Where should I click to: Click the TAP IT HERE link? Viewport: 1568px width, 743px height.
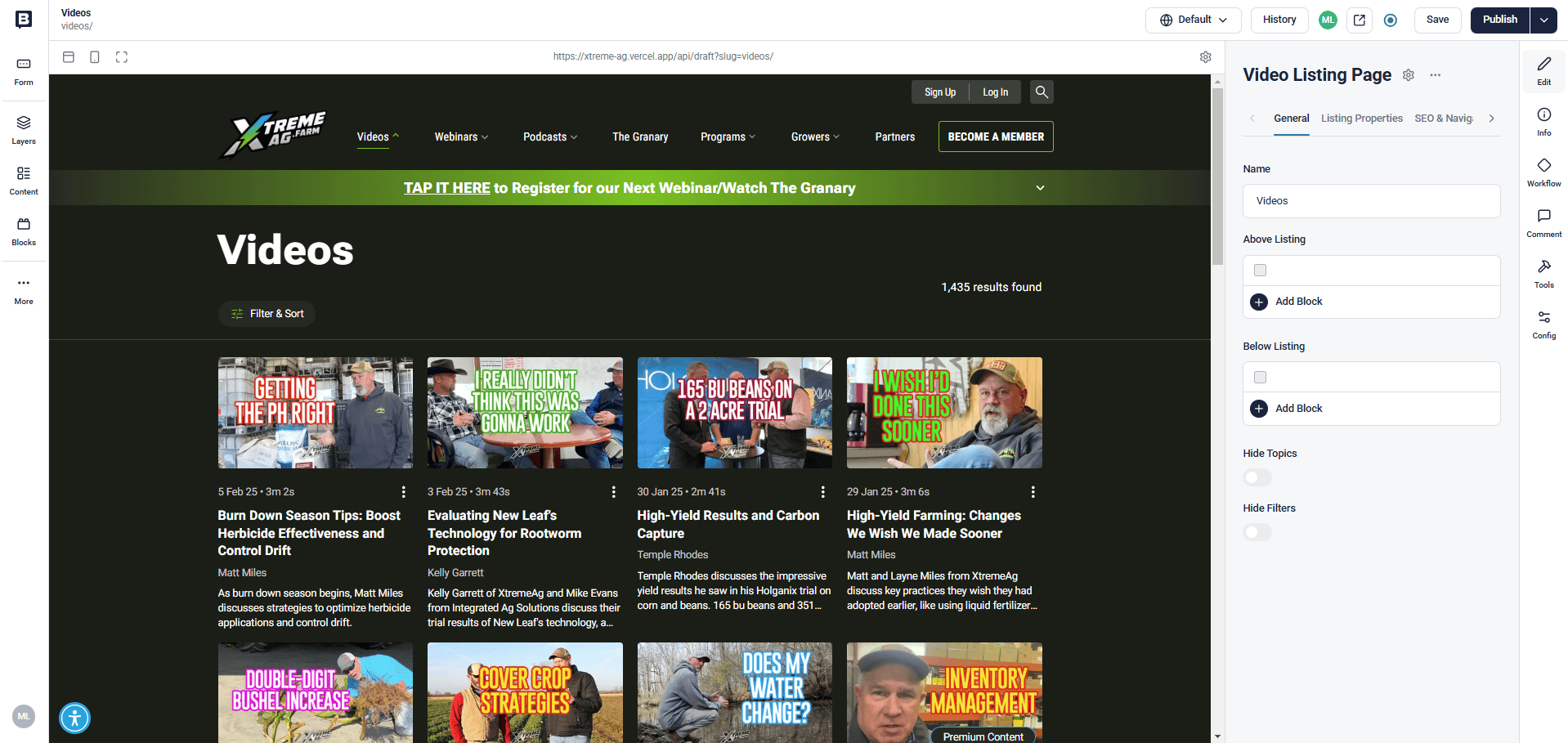[x=447, y=188]
